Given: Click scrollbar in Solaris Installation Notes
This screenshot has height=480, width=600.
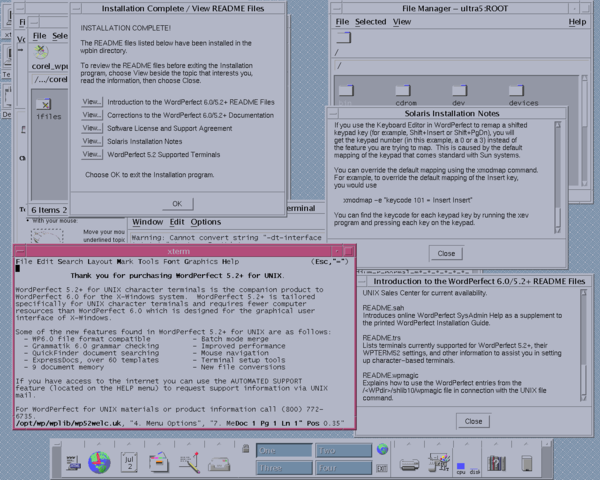Looking at the screenshot, I should pyautogui.click(x=558, y=177).
